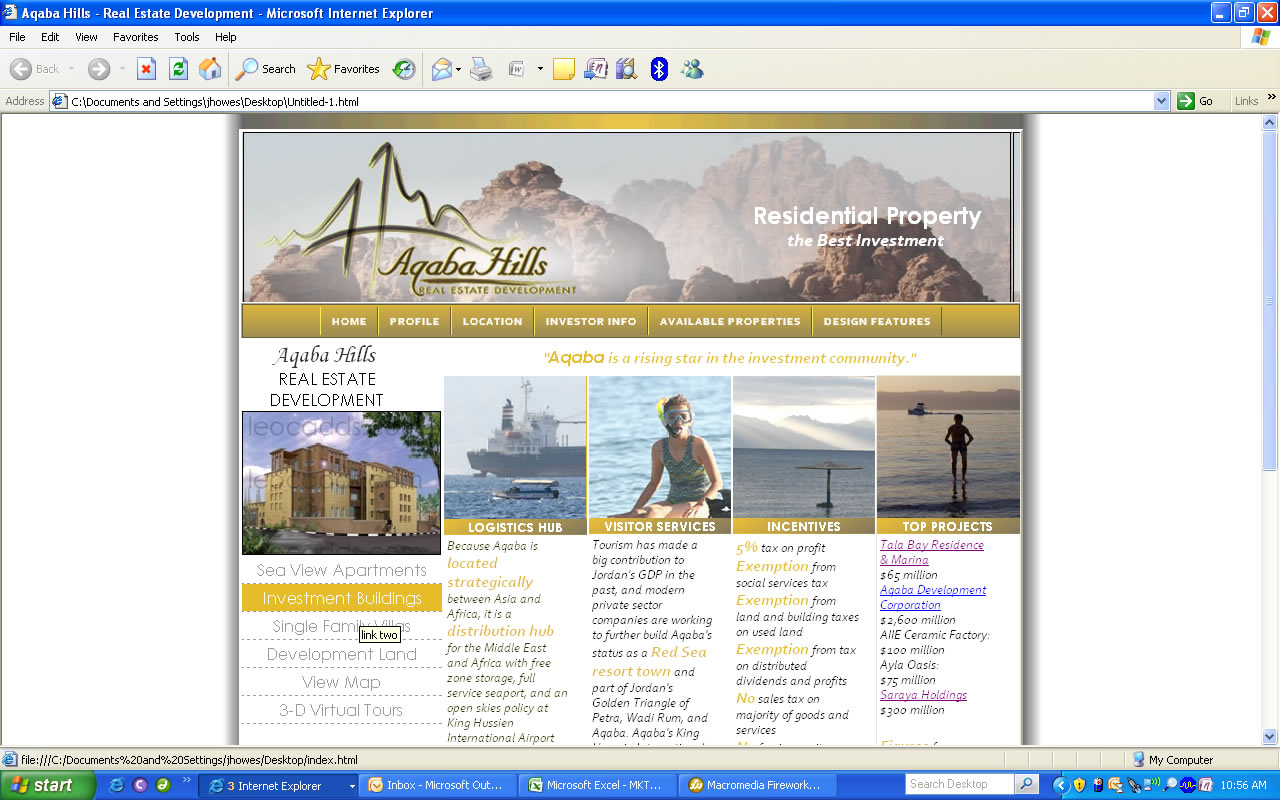
Task: Click PROFILE in site navigation bar
Action: point(414,321)
